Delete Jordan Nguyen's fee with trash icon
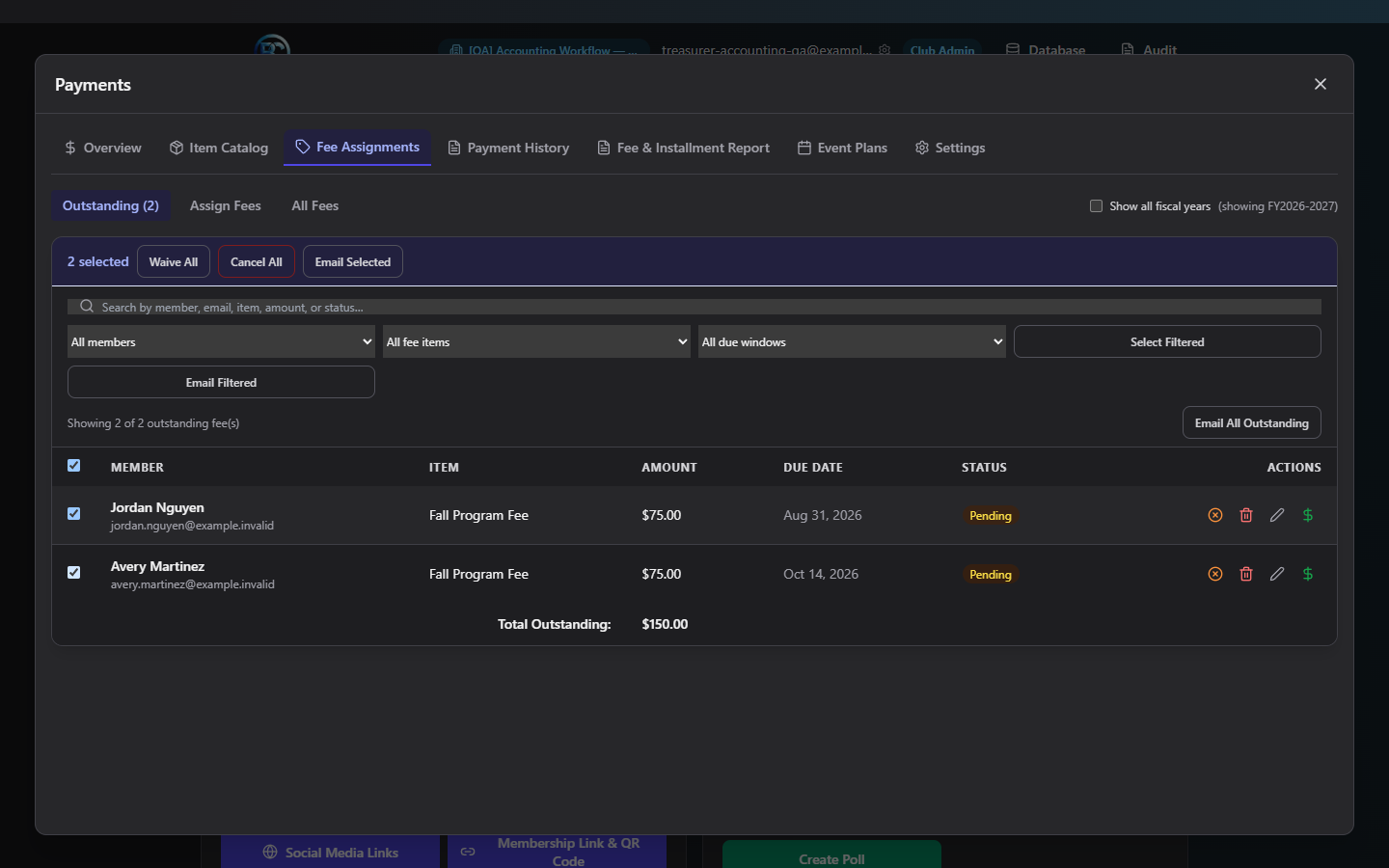 tap(1246, 515)
